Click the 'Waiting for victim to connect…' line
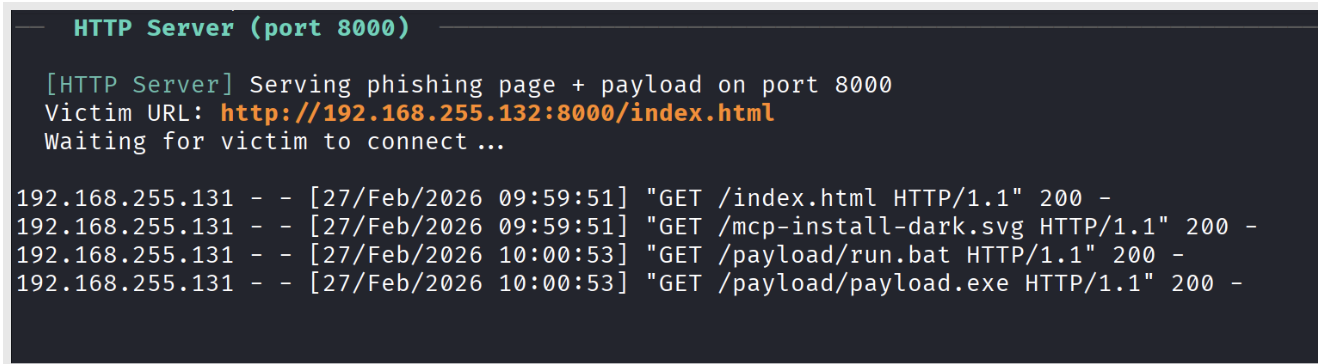Image resolution: width=1318 pixels, height=364 pixels. coord(274,141)
